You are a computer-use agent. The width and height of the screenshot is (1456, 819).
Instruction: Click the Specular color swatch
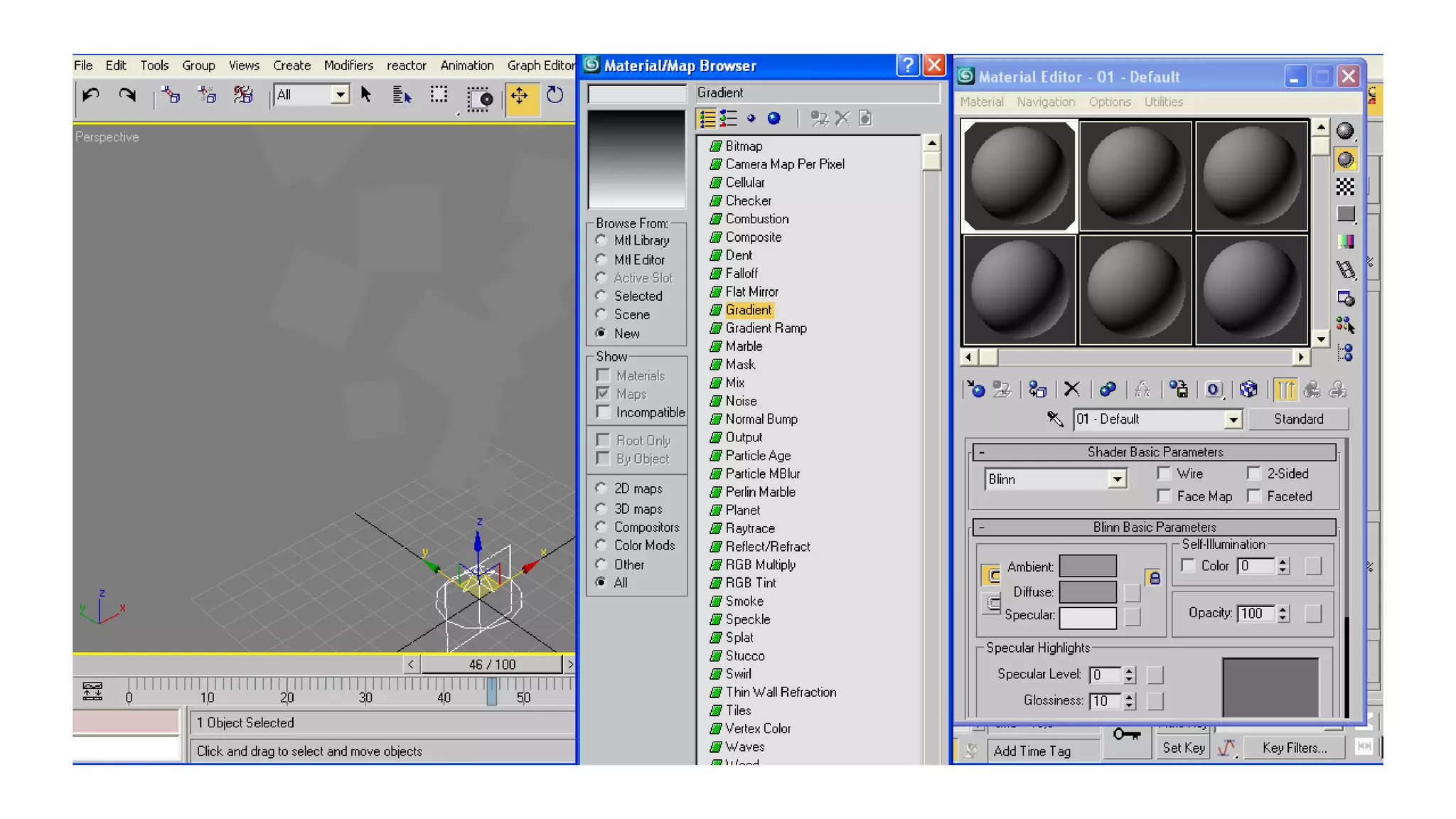pos(1088,617)
